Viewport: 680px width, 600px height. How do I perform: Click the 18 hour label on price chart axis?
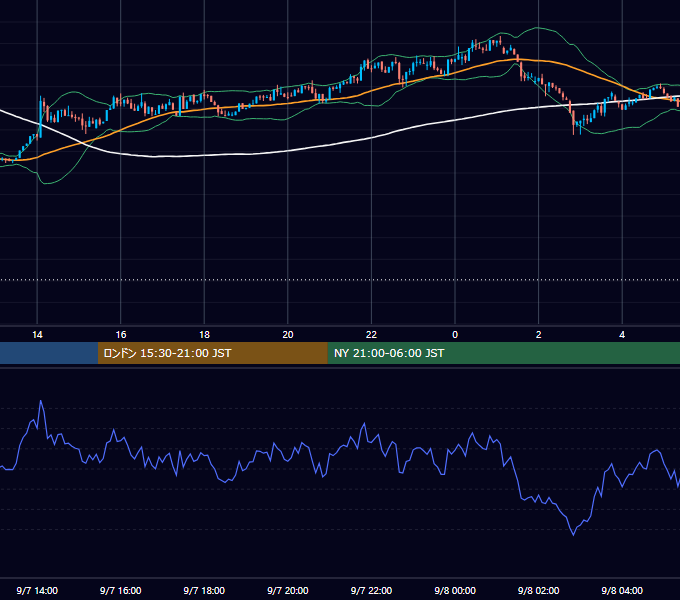pos(204,335)
